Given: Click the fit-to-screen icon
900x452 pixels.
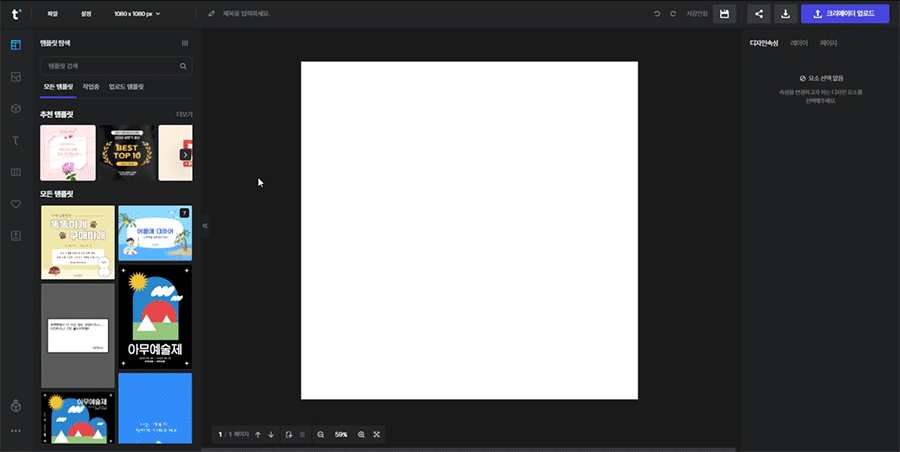Looking at the screenshot, I should tap(377, 435).
